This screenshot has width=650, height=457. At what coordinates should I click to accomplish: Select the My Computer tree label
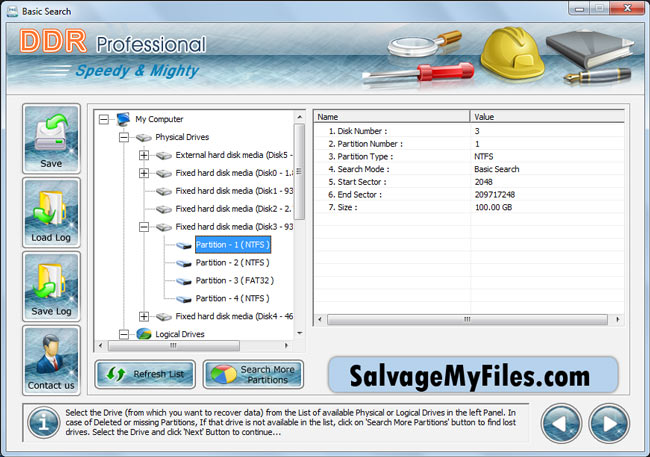point(159,119)
